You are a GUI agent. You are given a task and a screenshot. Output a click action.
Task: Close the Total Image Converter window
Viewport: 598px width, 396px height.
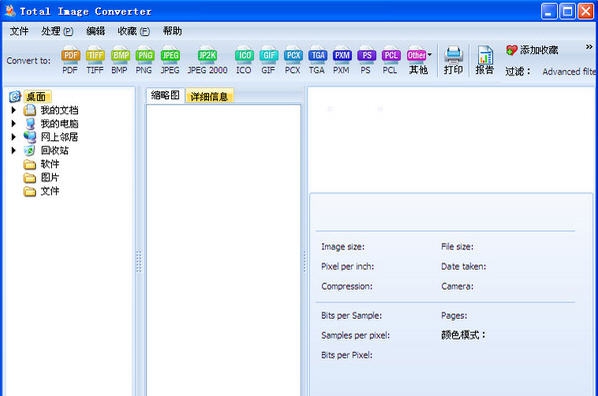(x=586, y=11)
